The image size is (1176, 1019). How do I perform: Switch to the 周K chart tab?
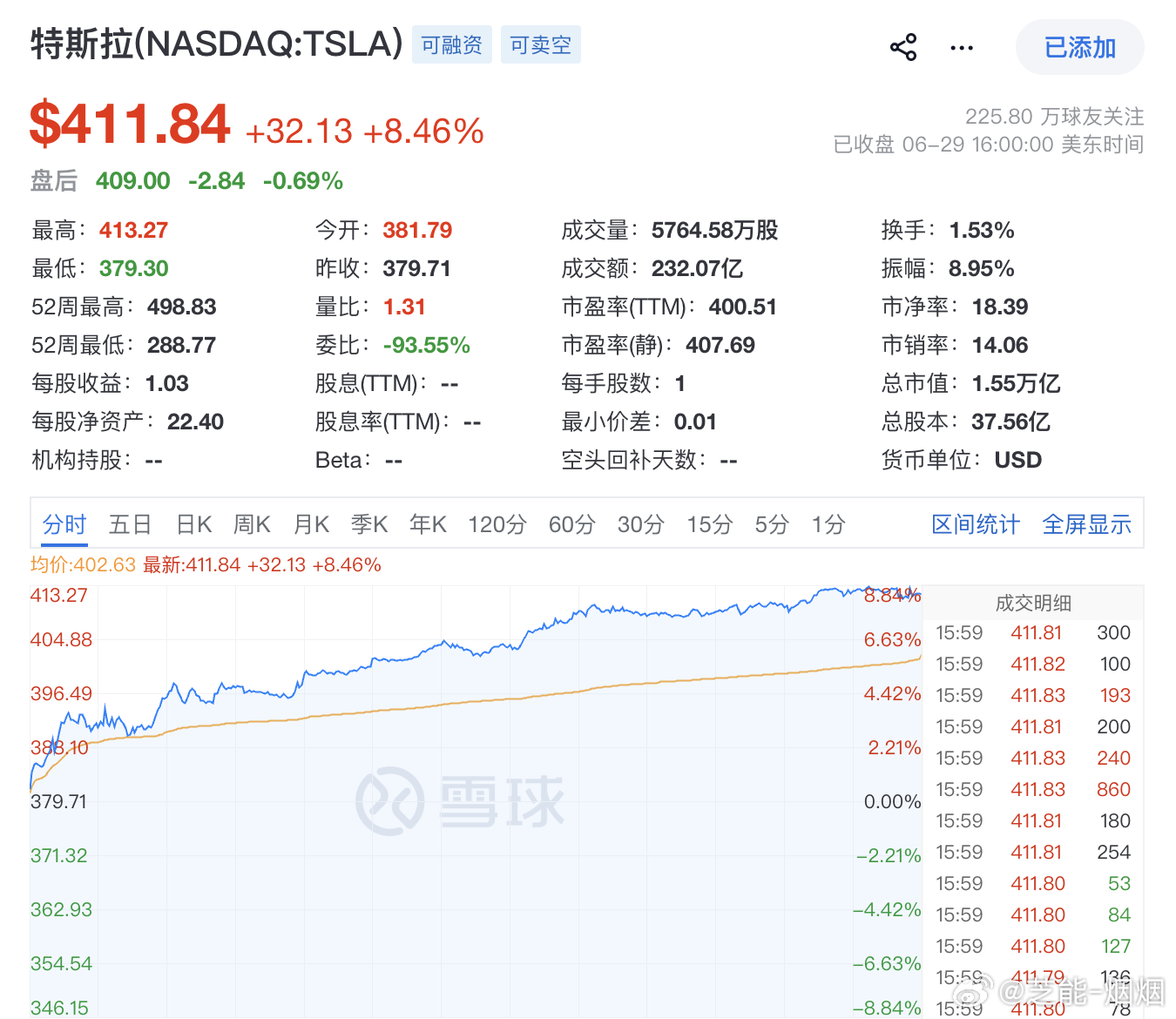click(252, 524)
